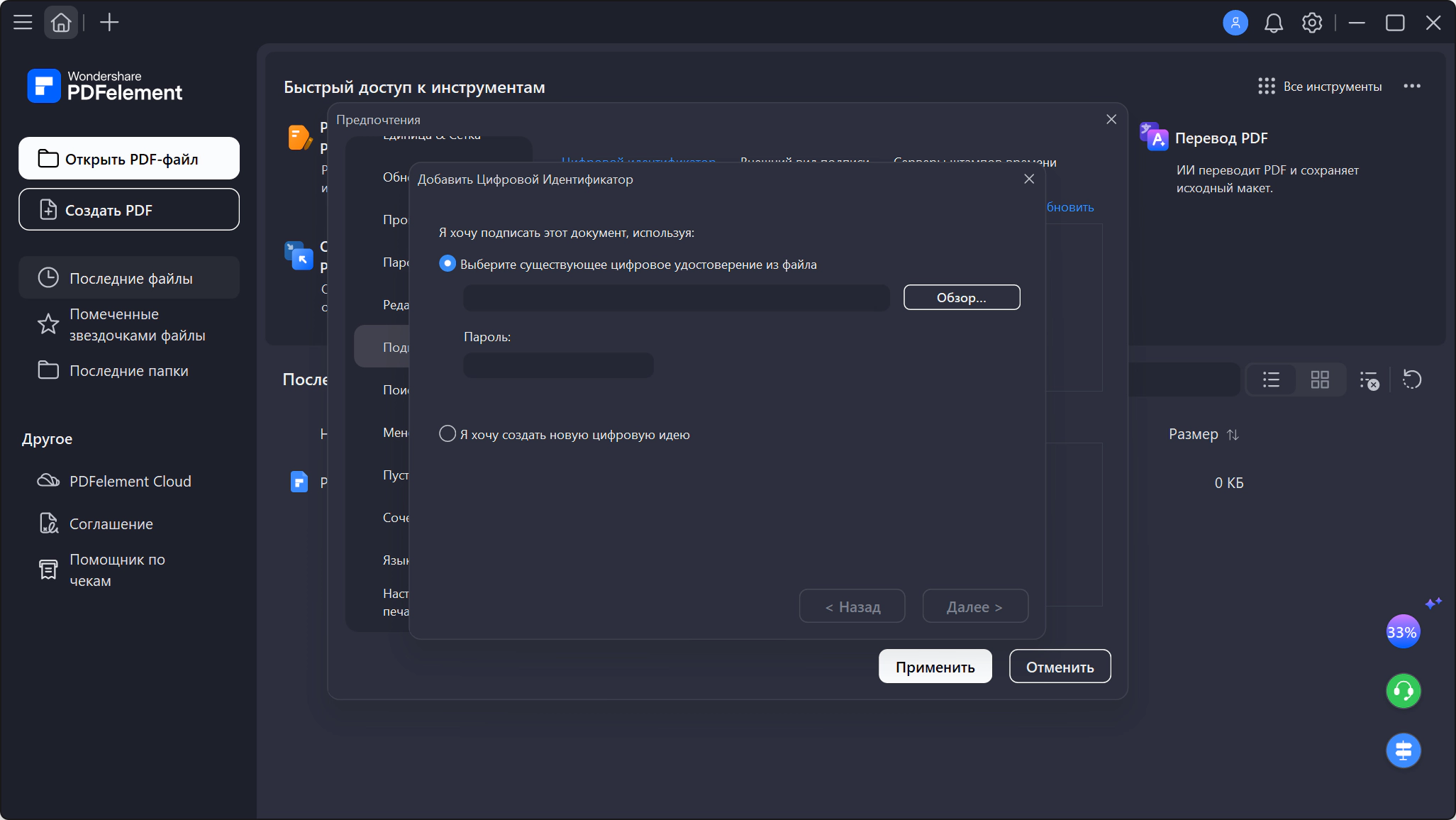Viewport: 1456px width, 820px height.
Task: Click the Next button in wizard
Action: pos(975,606)
